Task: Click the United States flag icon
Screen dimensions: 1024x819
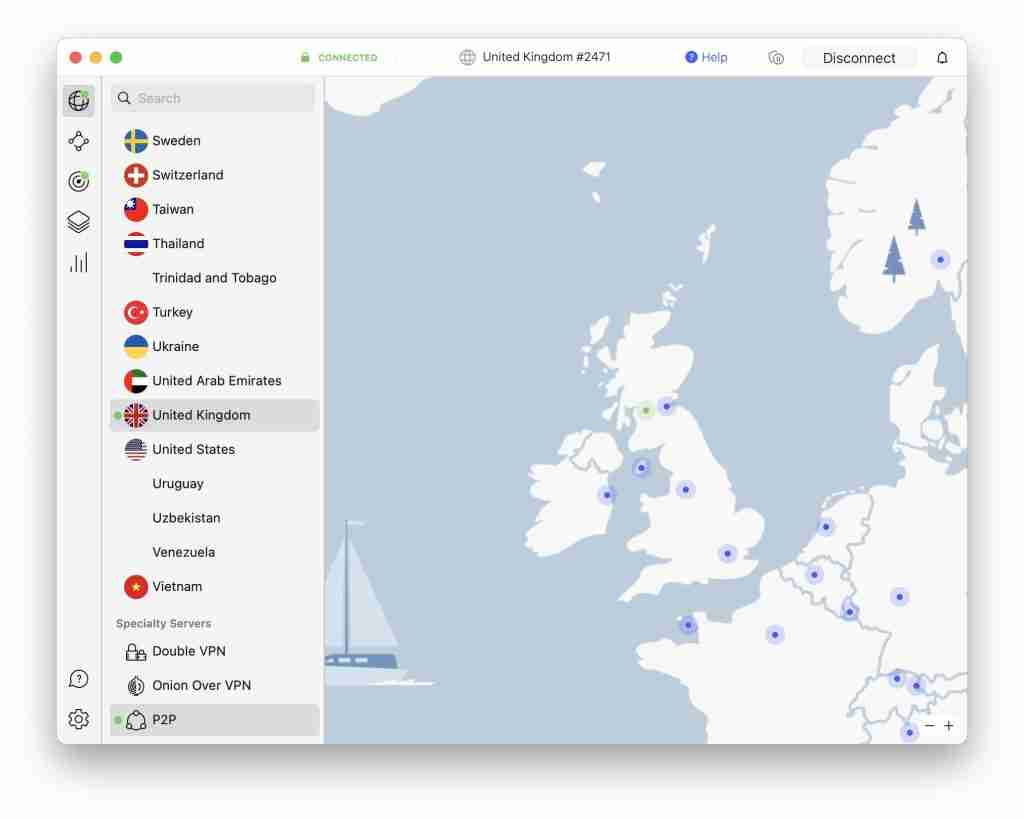Action: pyautogui.click(x=136, y=449)
